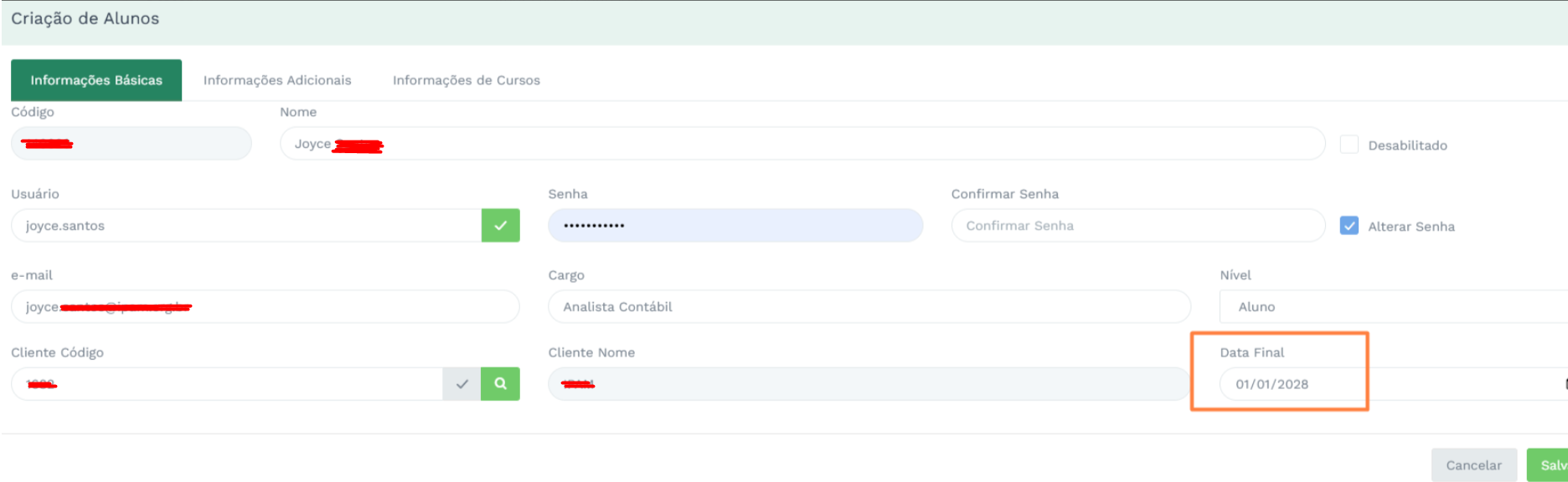The height and width of the screenshot is (482, 1568).
Task: Focus the e-mail input field
Action: [265, 307]
